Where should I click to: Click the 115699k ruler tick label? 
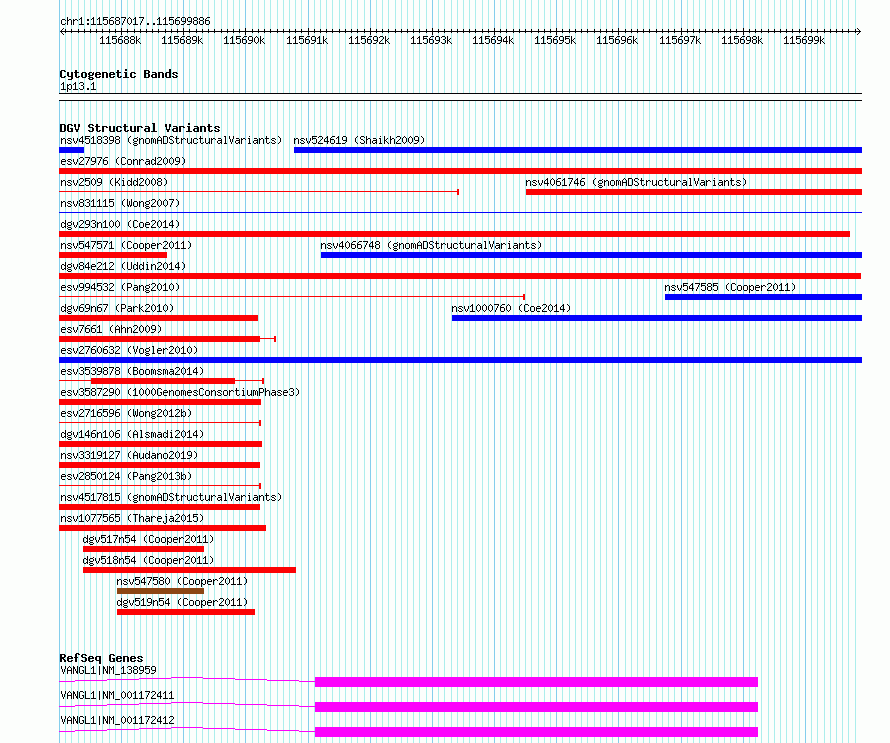(x=804, y=40)
